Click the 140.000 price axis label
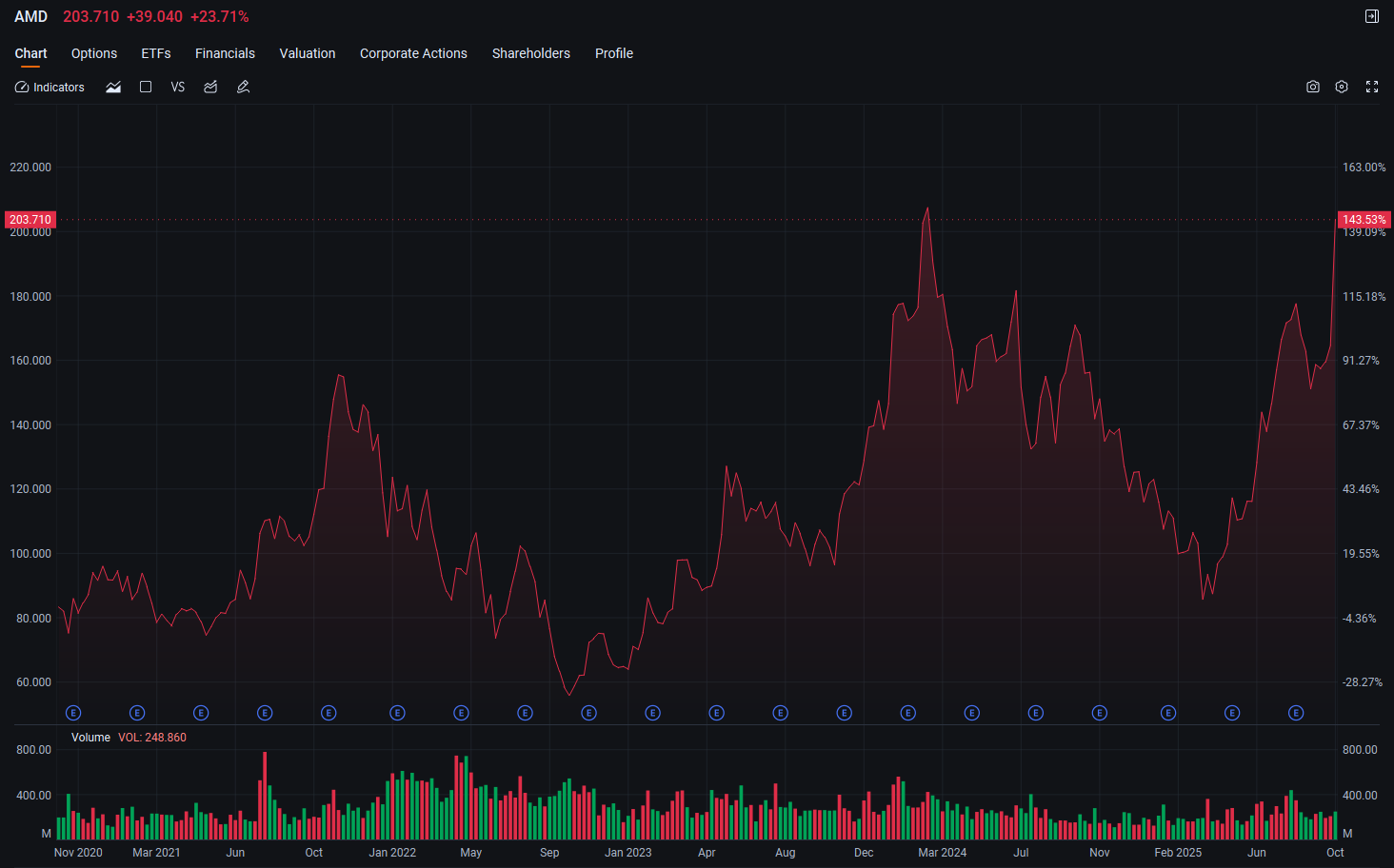Viewport: 1394px width, 868px height. tap(30, 425)
